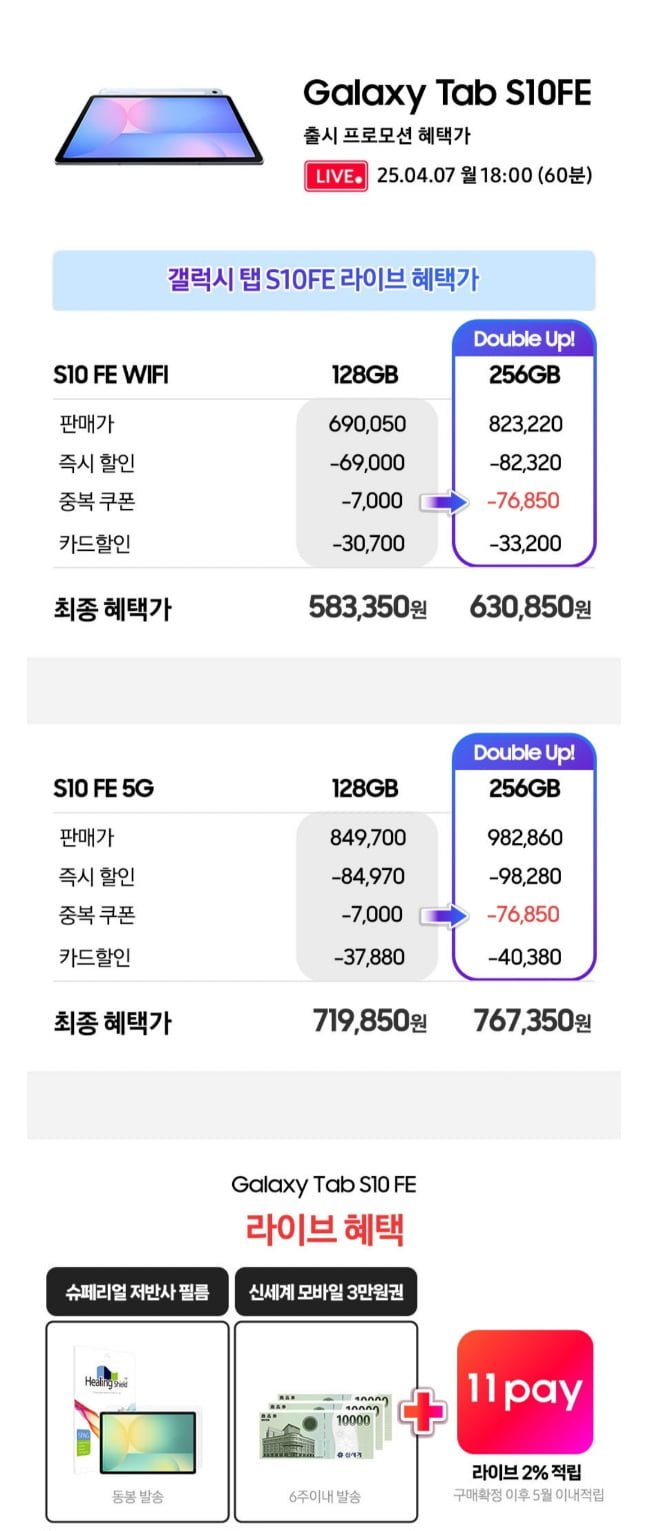This screenshot has width=648, height=1531.
Task: Tap the 11pay logo icon
Action: coord(525,1392)
